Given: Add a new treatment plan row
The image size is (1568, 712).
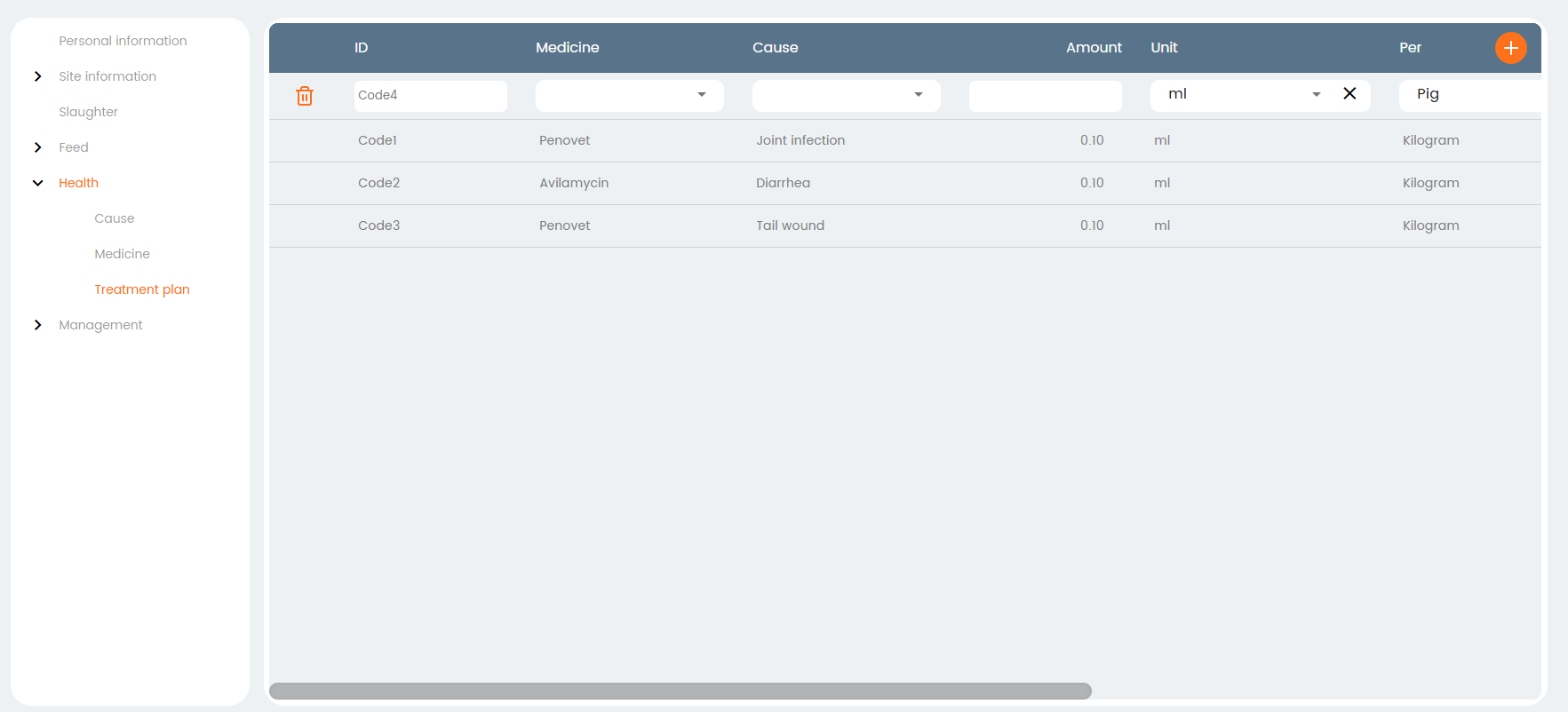Looking at the screenshot, I should [x=1510, y=48].
